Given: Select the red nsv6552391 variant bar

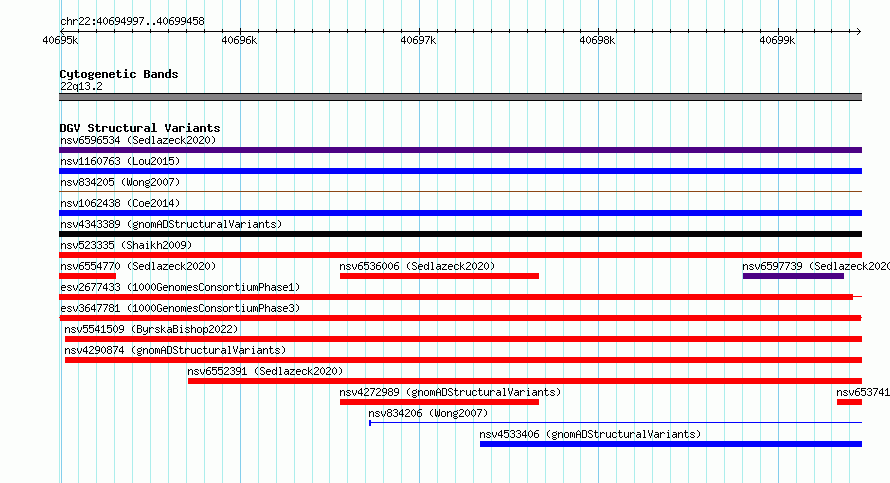Looking at the screenshot, I should click(525, 381).
